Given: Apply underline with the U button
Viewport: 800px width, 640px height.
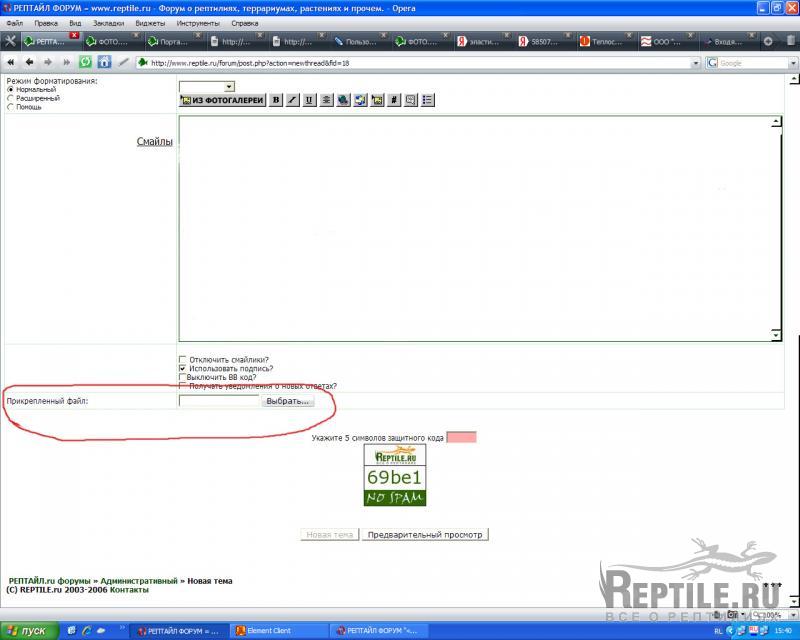Looking at the screenshot, I should [x=309, y=100].
